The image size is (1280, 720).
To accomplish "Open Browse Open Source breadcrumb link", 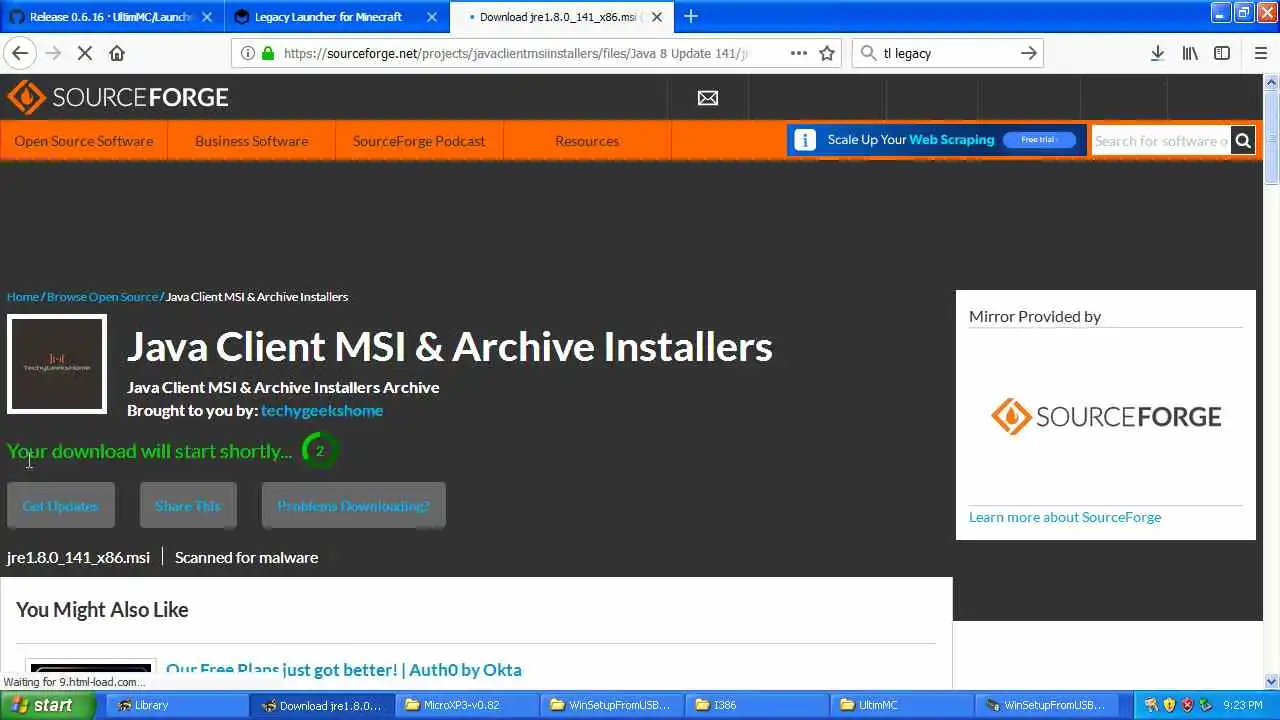I will click(x=102, y=296).
